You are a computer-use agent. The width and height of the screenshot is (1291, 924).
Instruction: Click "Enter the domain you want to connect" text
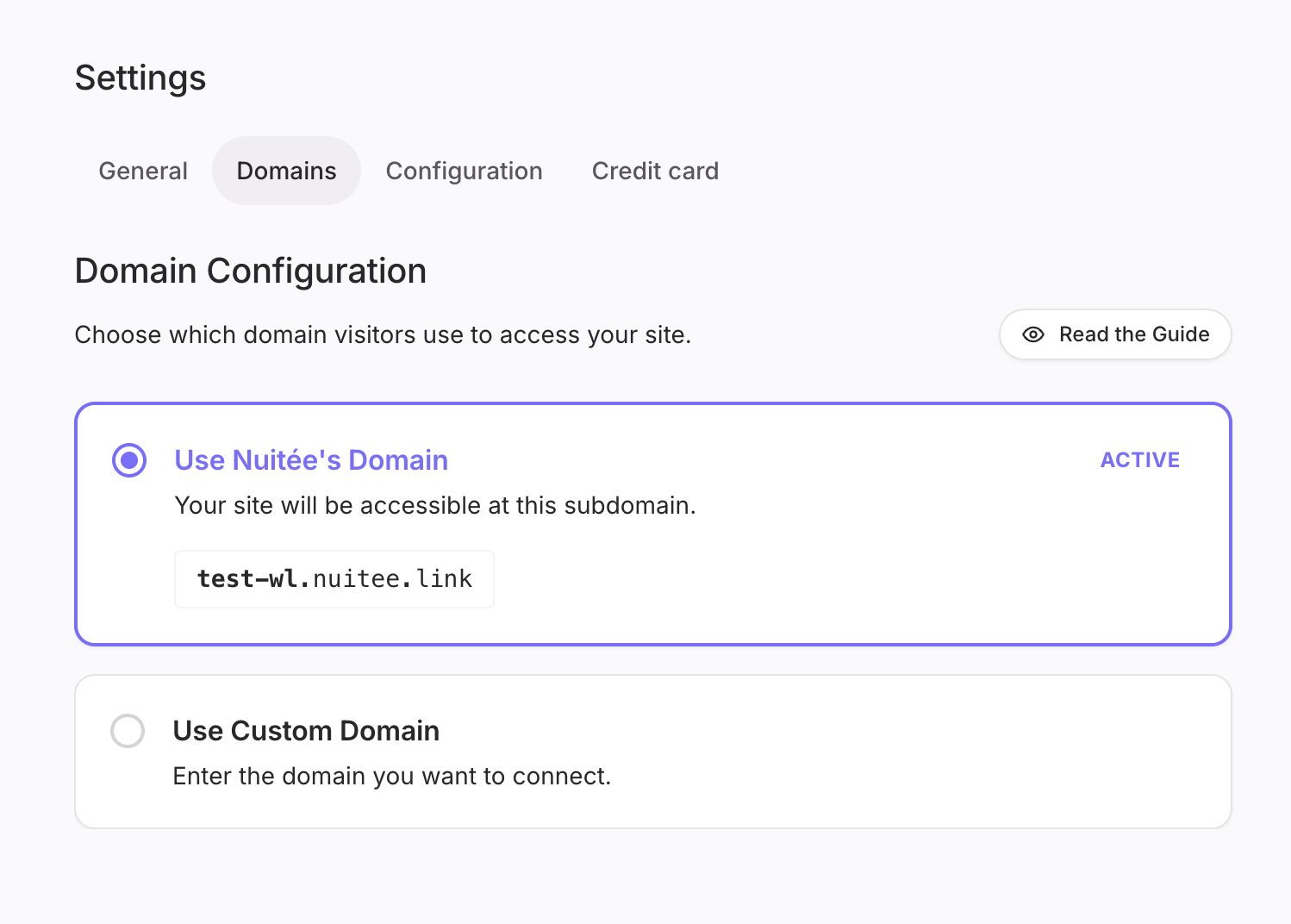pos(391,777)
